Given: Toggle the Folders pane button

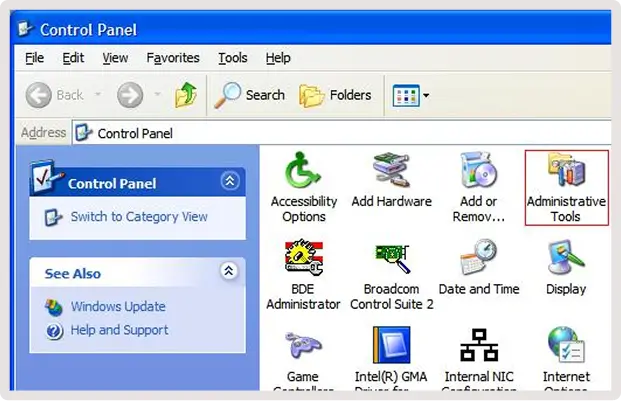Looking at the screenshot, I should pos(335,95).
